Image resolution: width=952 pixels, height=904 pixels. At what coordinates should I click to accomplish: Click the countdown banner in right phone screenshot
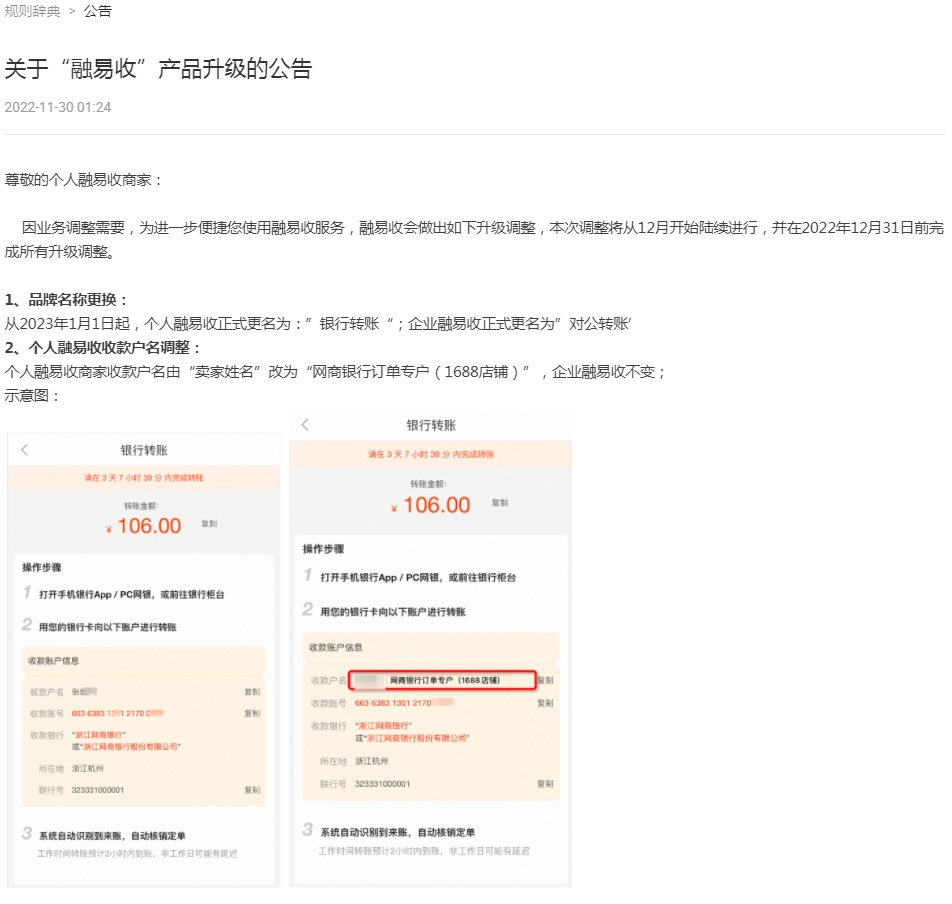[430, 454]
